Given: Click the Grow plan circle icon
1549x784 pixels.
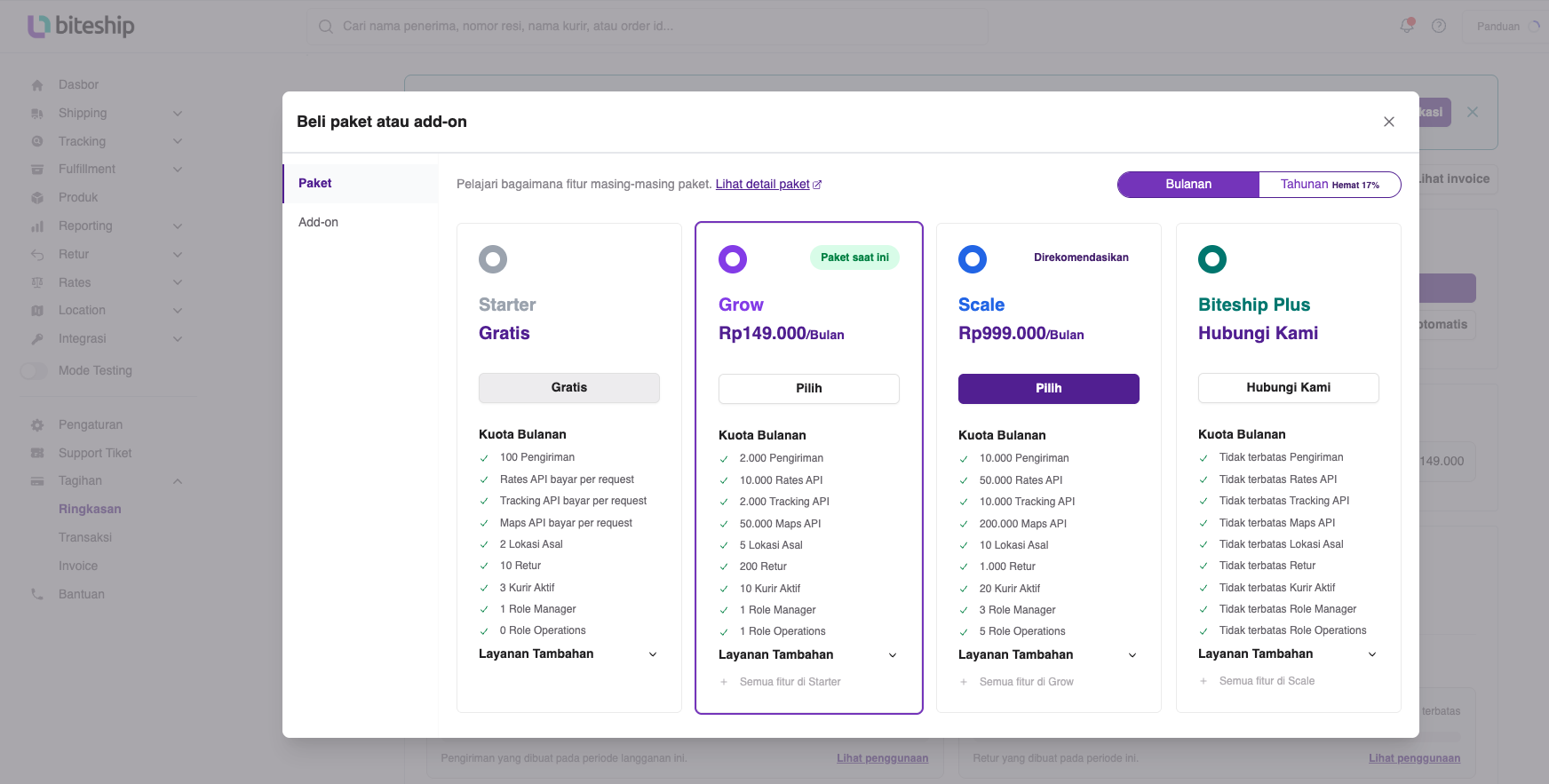Looking at the screenshot, I should (x=733, y=259).
